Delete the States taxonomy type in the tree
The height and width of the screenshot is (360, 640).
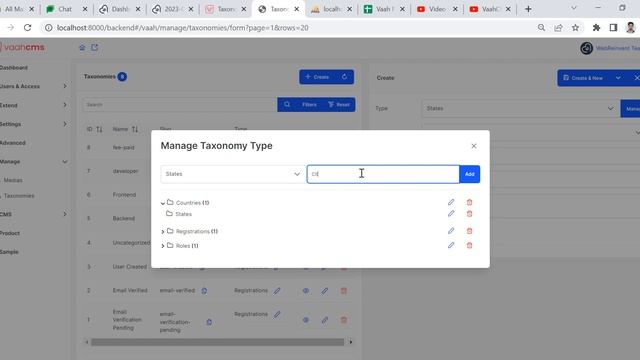point(469,213)
